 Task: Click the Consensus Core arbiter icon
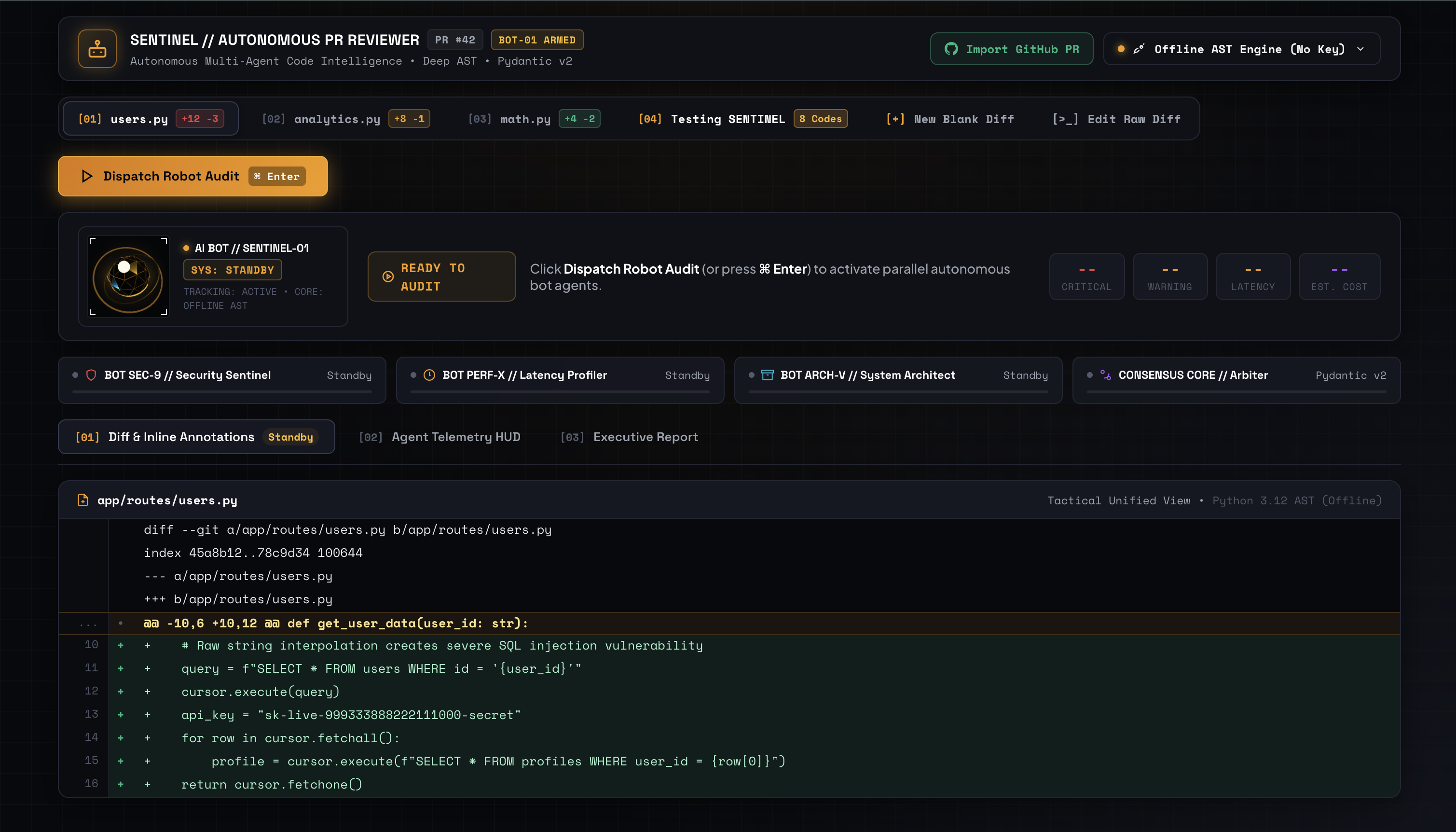click(x=1105, y=375)
